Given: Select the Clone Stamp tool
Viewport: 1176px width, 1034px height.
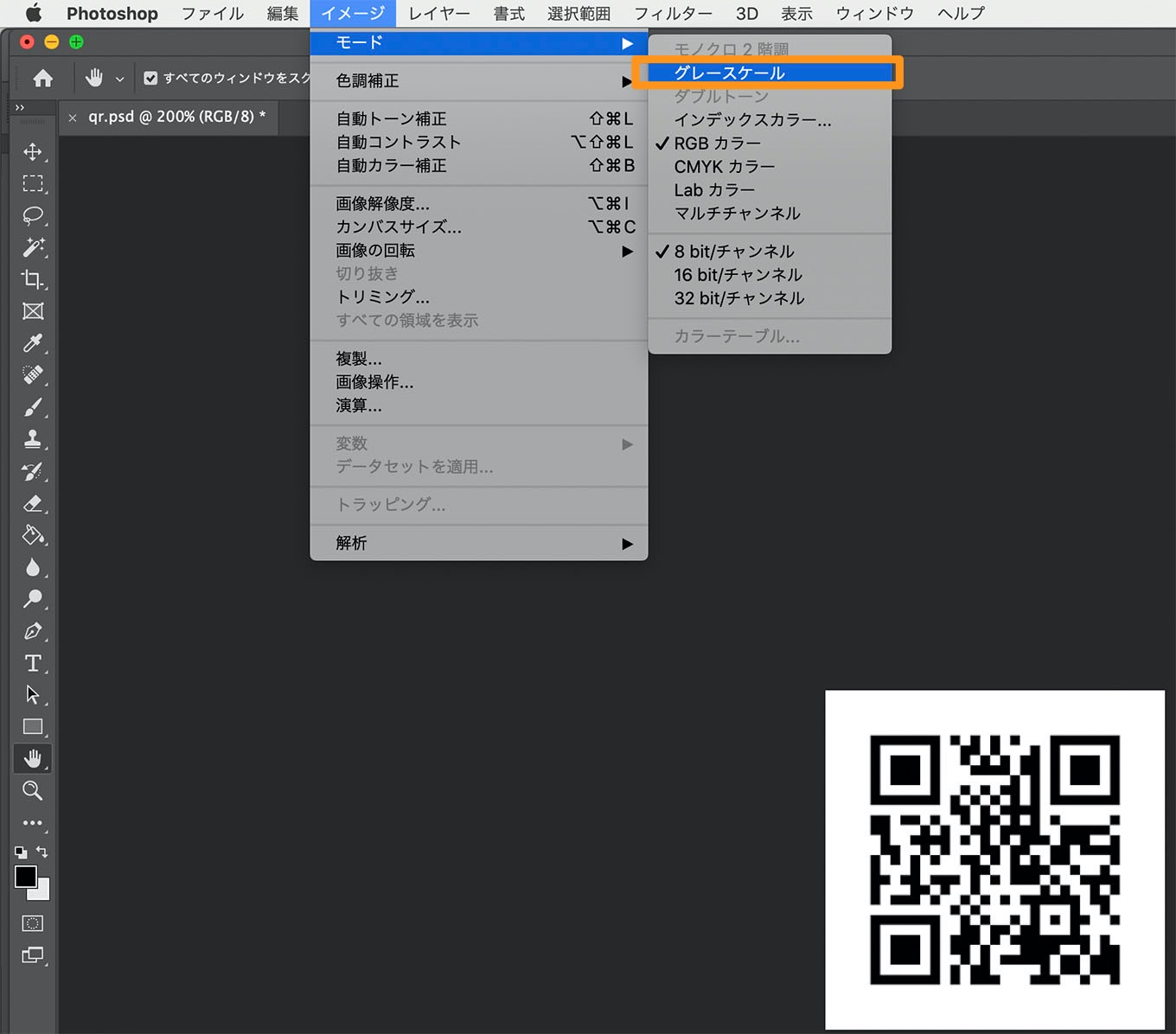Looking at the screenshot, I should point(33,440).
